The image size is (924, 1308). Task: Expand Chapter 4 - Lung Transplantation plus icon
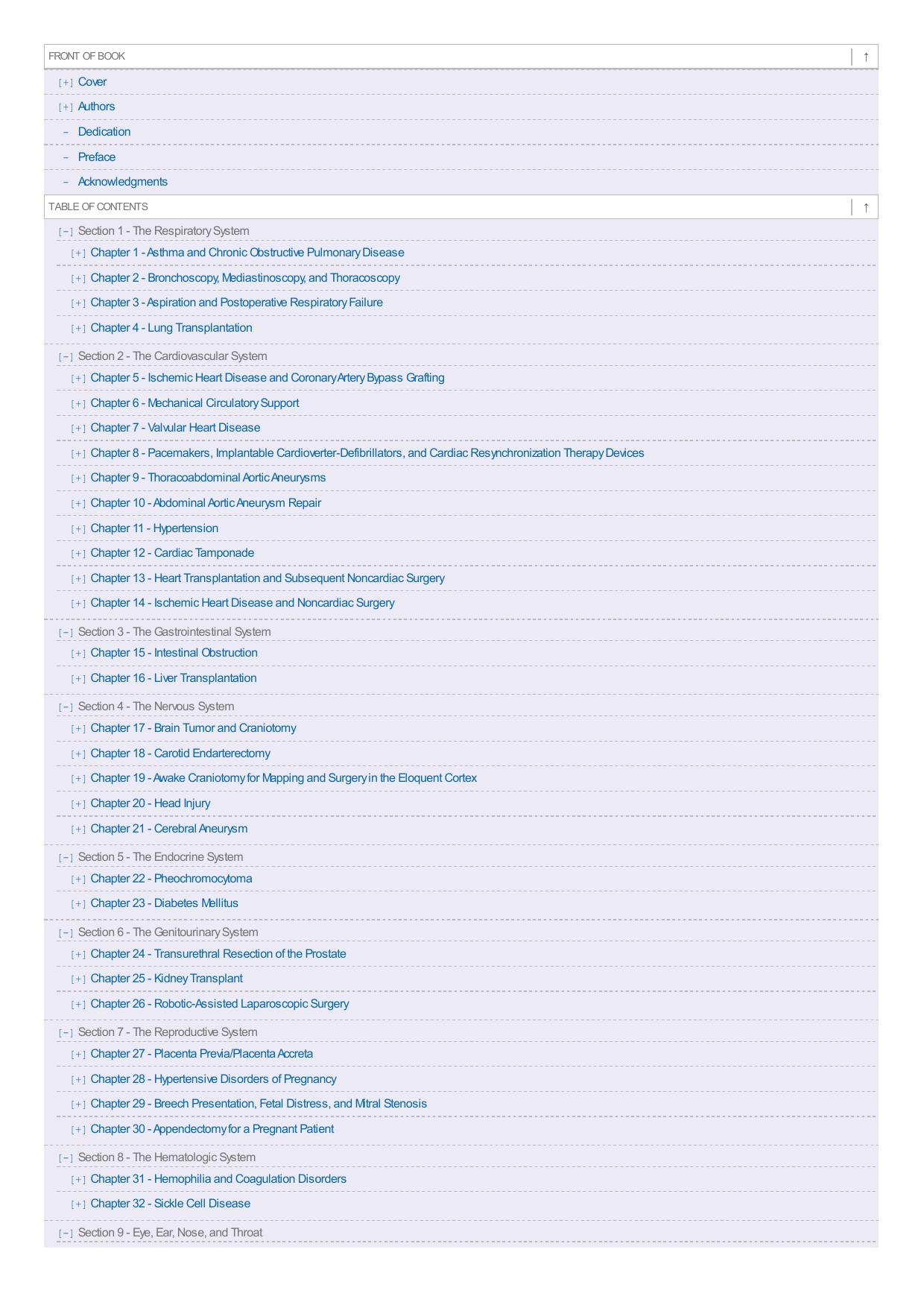78,329
